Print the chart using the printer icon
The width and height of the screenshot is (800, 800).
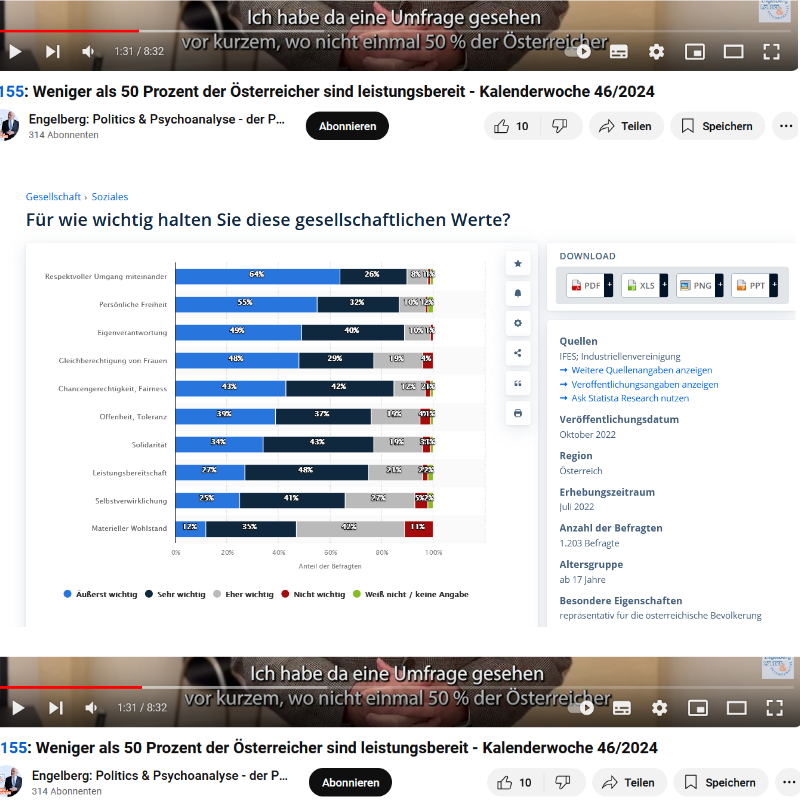(x=517, y=412)
